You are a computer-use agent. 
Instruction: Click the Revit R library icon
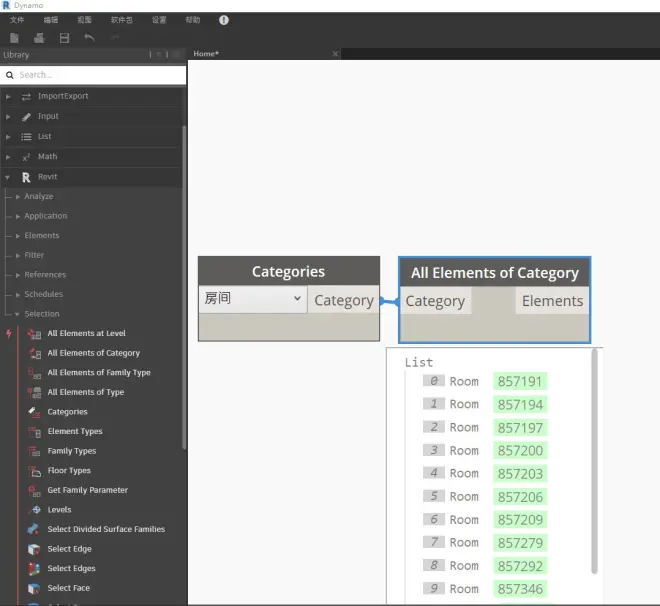tap(26, 177)
